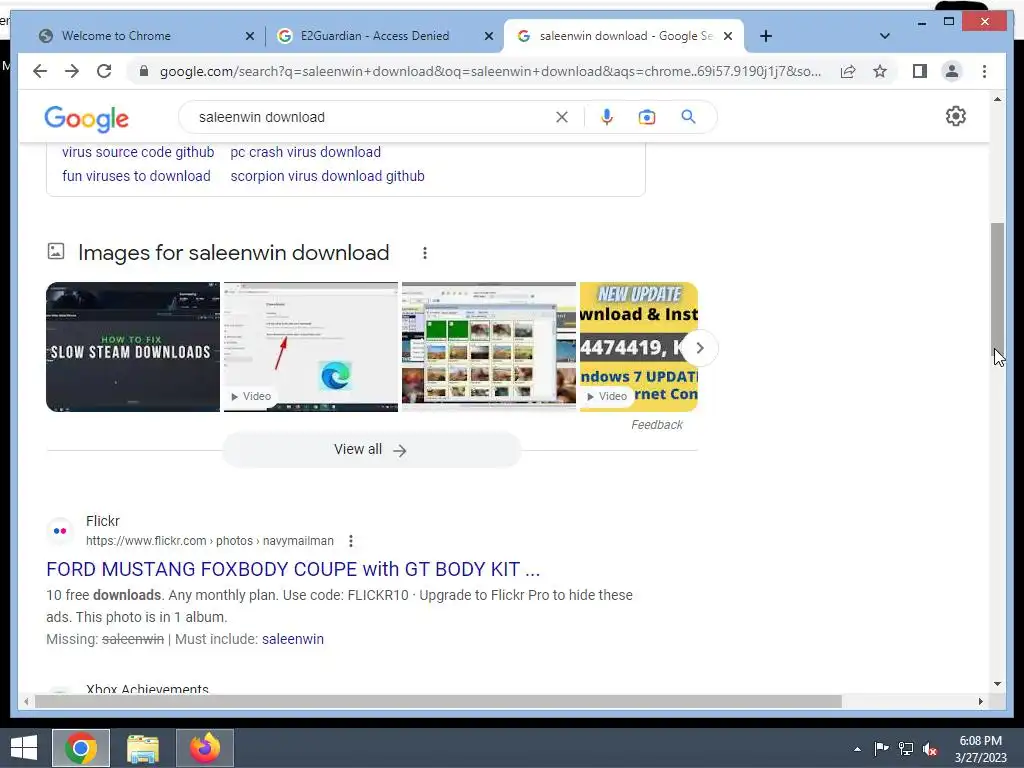This screenshot has height=768, width=1024.
Task: Click the muted volume tray icon
Action: (x=930, y=749)
